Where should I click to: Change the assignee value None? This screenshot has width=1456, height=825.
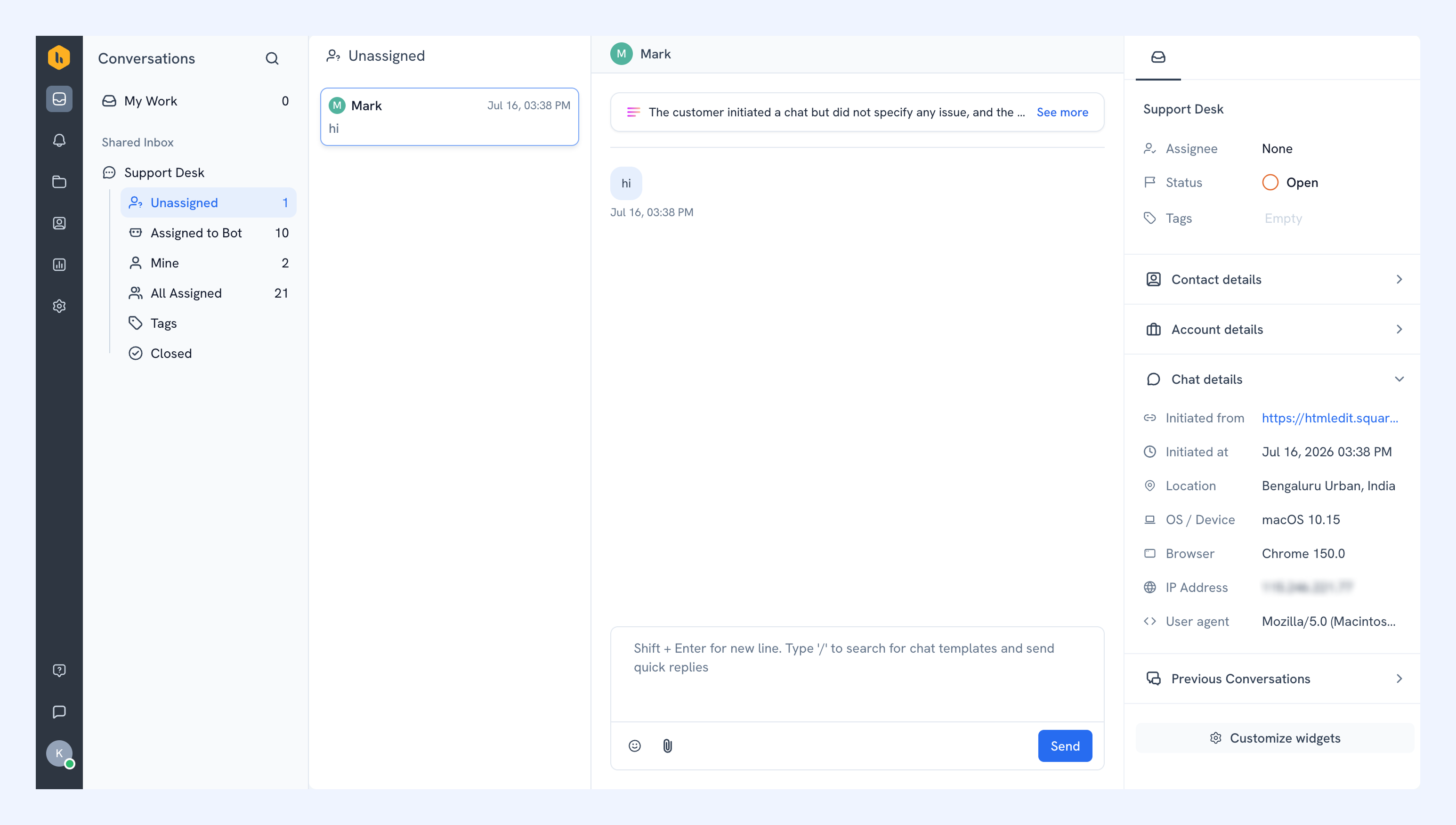(x=1277, y=148)
